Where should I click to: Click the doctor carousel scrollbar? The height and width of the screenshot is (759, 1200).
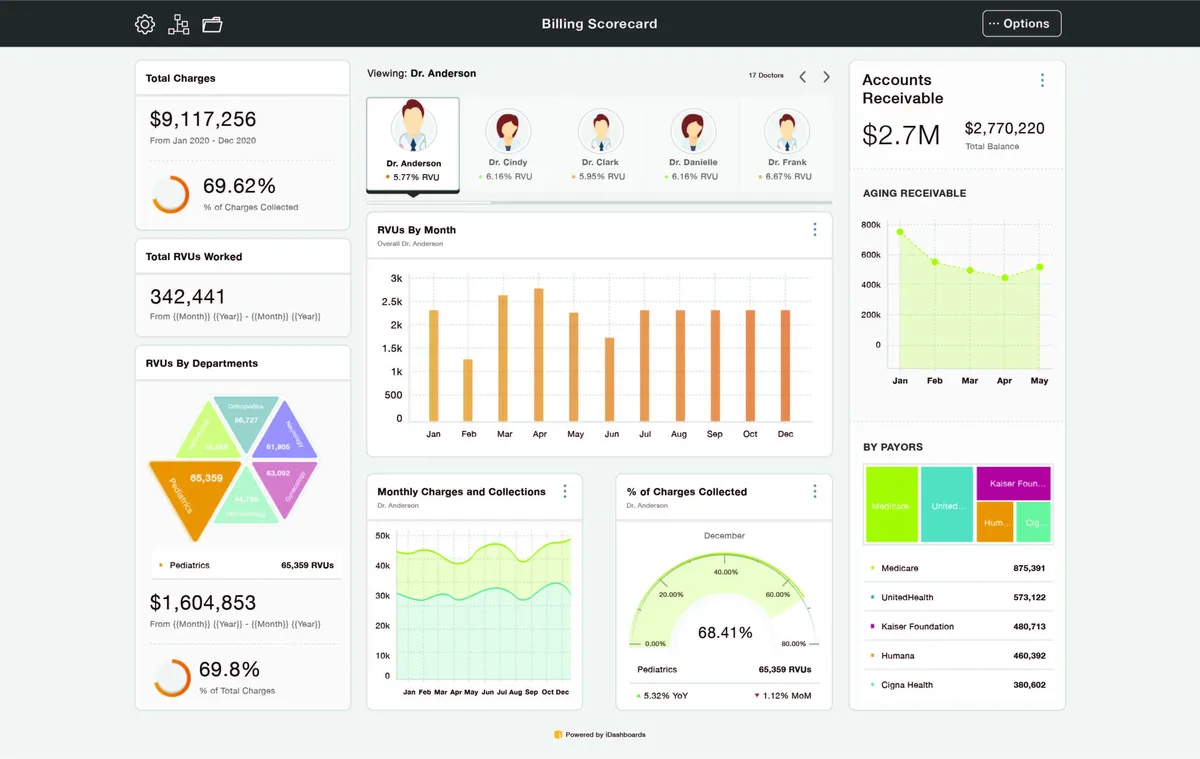click(x=599, y=203)
